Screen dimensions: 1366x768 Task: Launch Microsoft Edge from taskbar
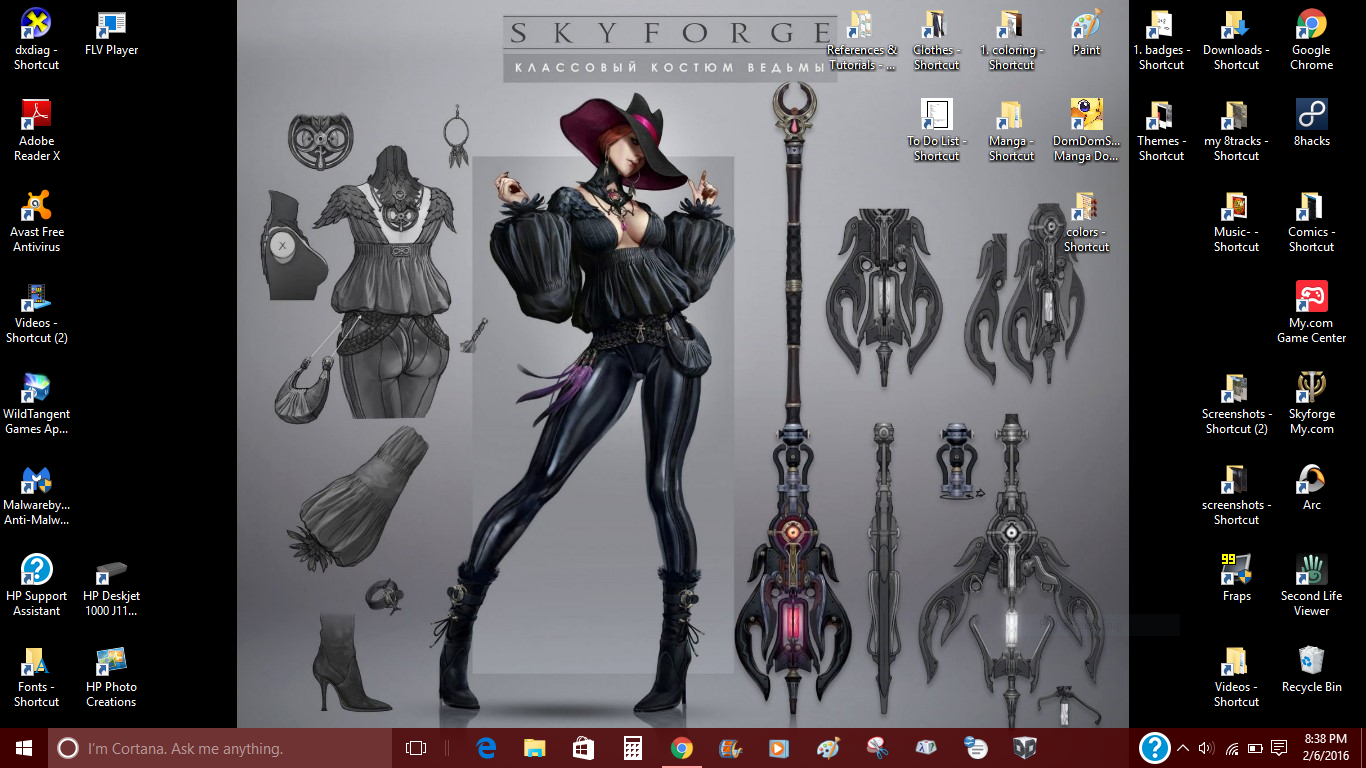pyautogui.click(x=487, y=748)
